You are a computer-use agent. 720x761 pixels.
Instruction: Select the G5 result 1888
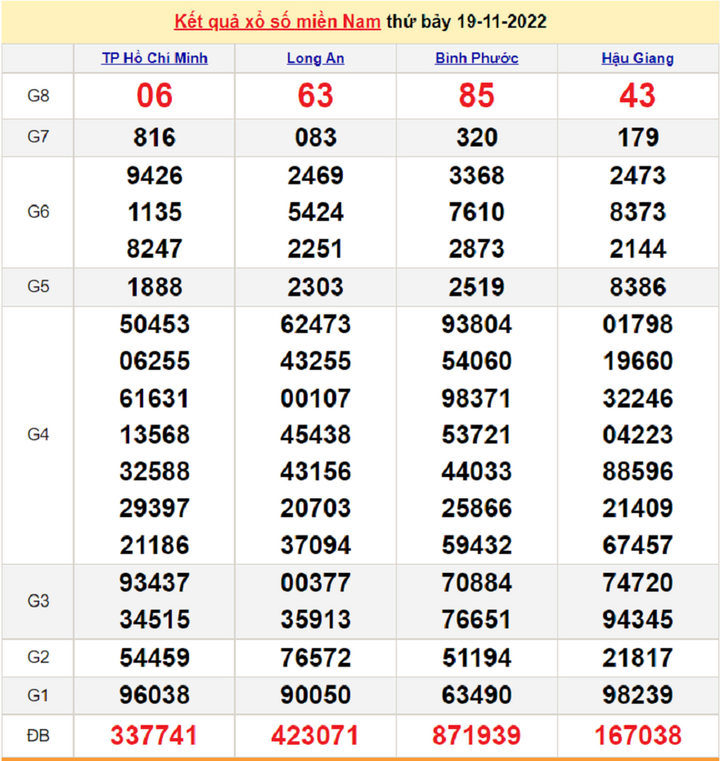155,287
